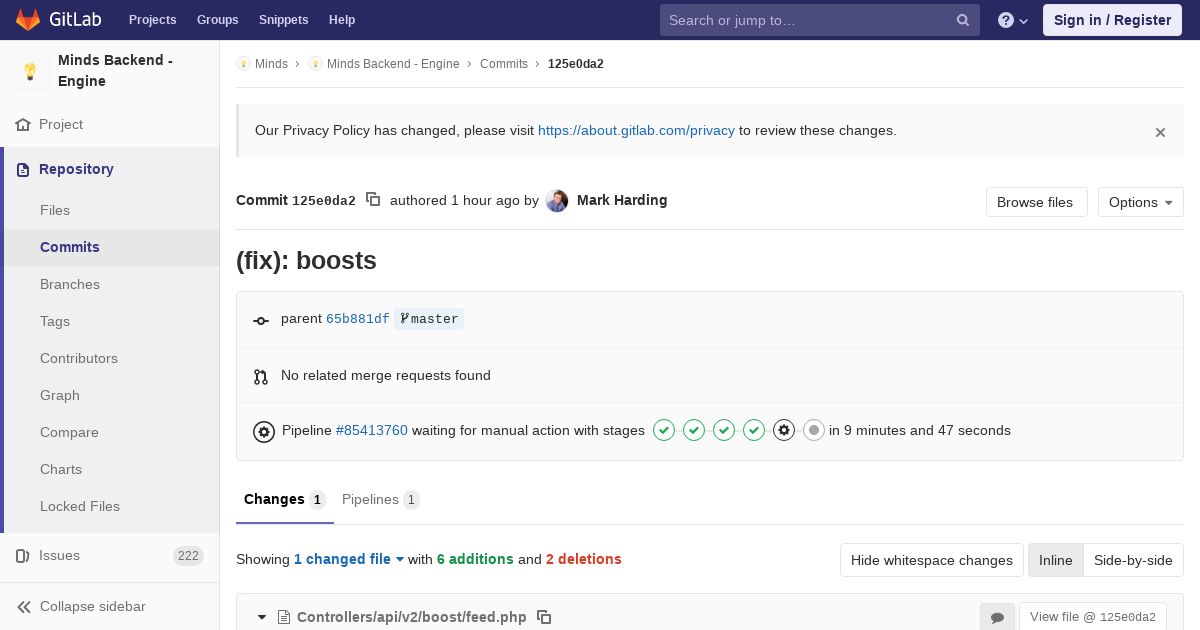Click View file @ 125e0da2 button
Viewport: 1200px width, 630px height.
click(1092, 617)
